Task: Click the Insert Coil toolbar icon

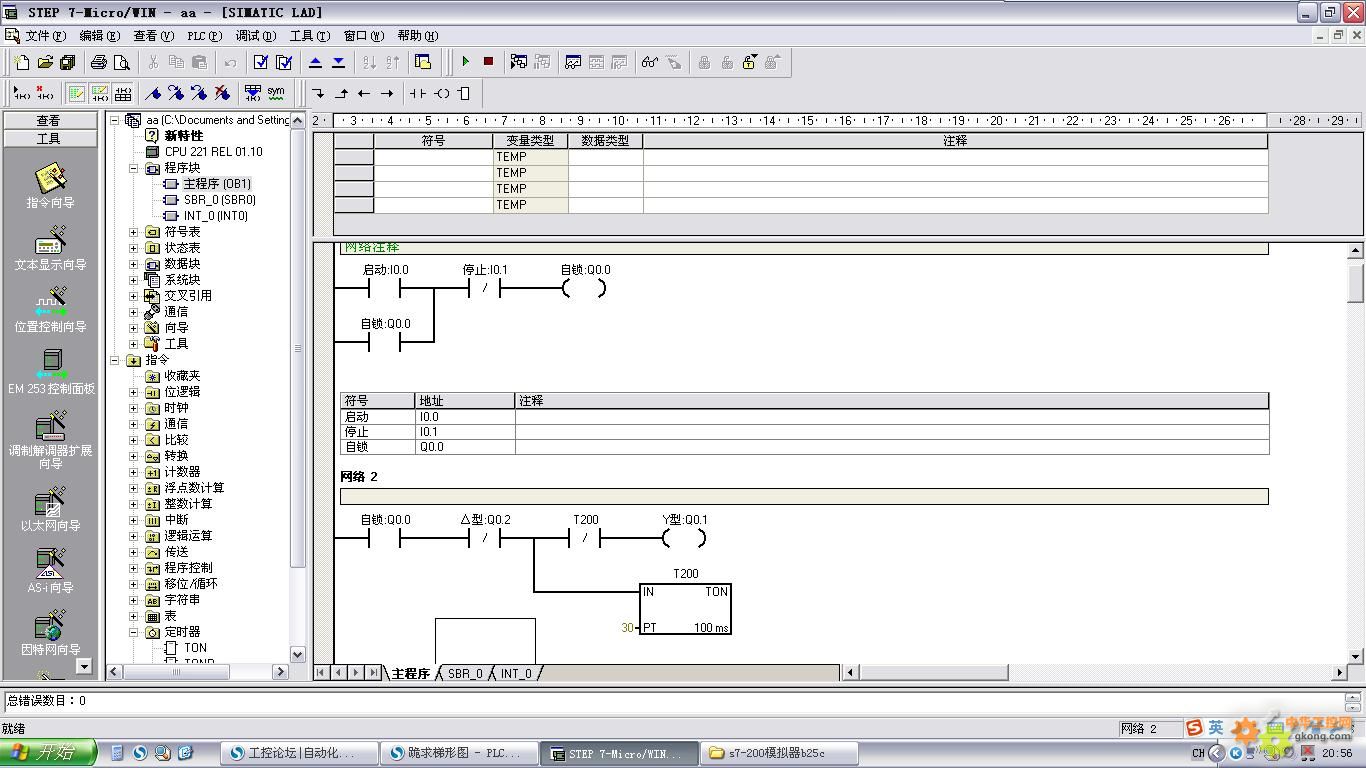Action: tap(441, 93)
